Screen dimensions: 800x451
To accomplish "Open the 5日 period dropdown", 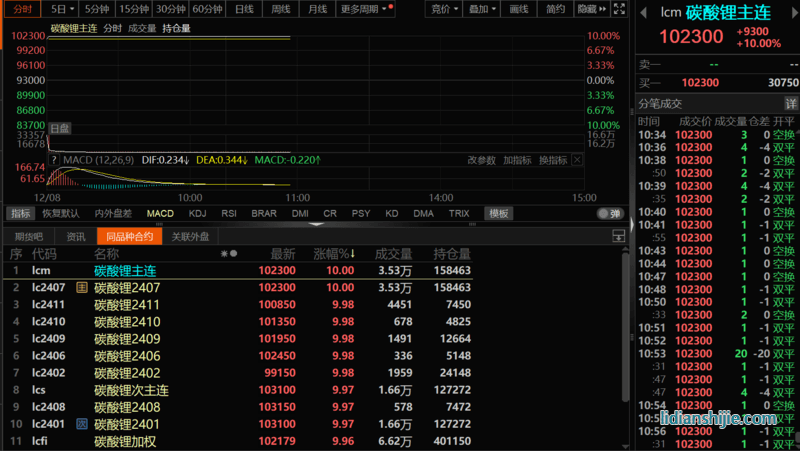I will [x=64, y=9].
